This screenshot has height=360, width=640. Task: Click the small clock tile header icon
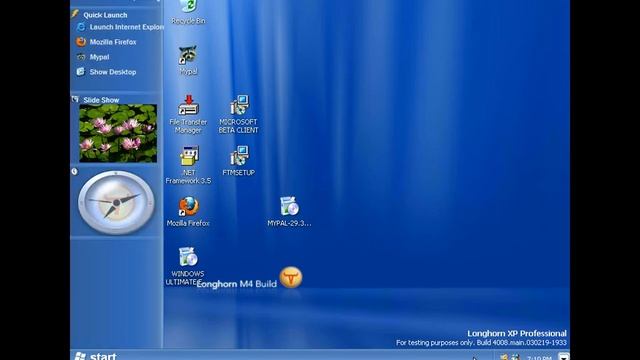(x=74, y=171)
